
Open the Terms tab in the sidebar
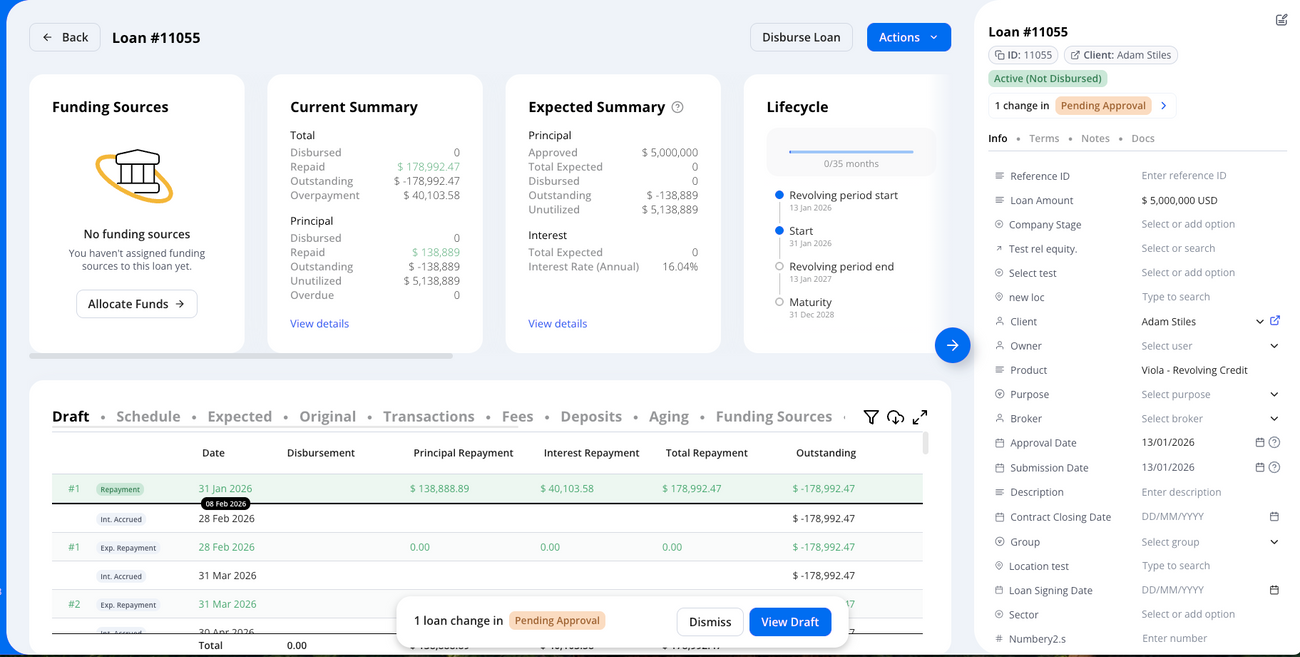coord(1044,138)
